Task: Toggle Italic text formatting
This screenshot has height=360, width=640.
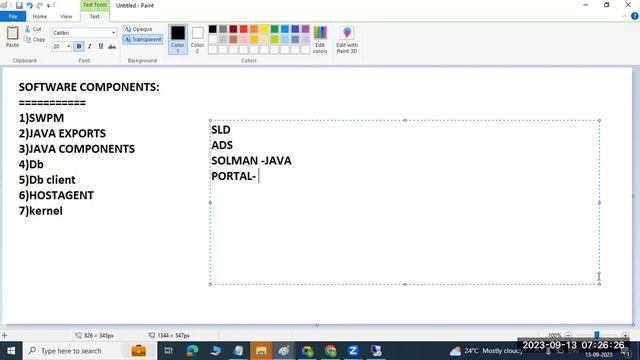Action: [90, 47]
